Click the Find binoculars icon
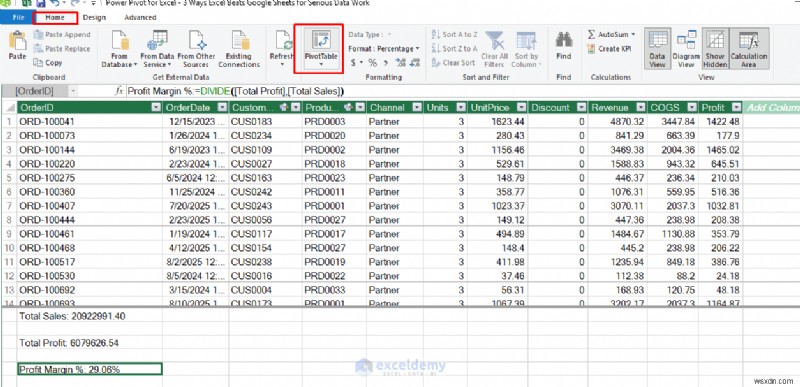This screenshot has width=800, height=387. click(564, 40)
